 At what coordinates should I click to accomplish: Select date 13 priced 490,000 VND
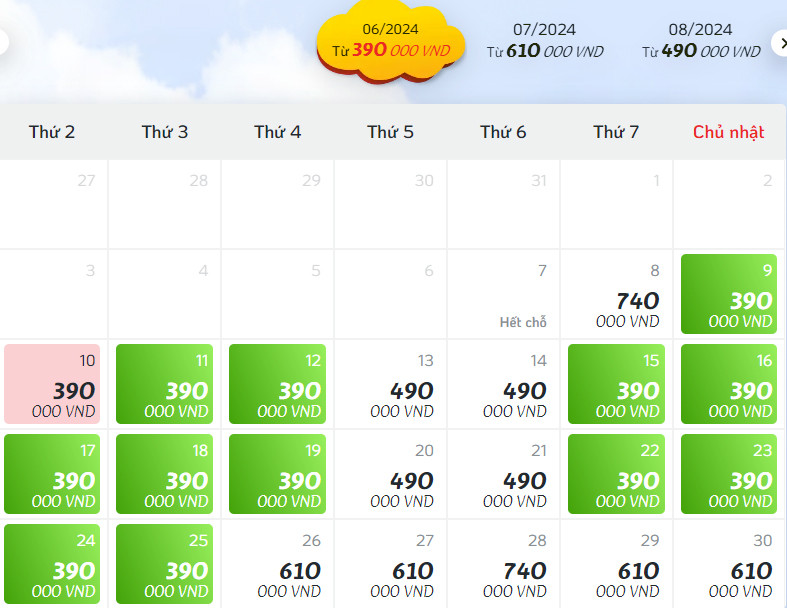[391, 384]
